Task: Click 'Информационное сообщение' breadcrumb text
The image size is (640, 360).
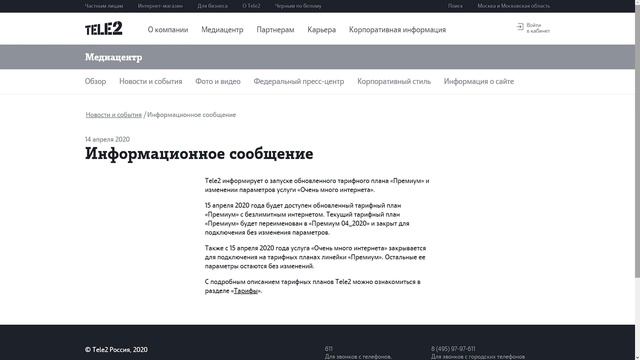Action: point(191,115)
